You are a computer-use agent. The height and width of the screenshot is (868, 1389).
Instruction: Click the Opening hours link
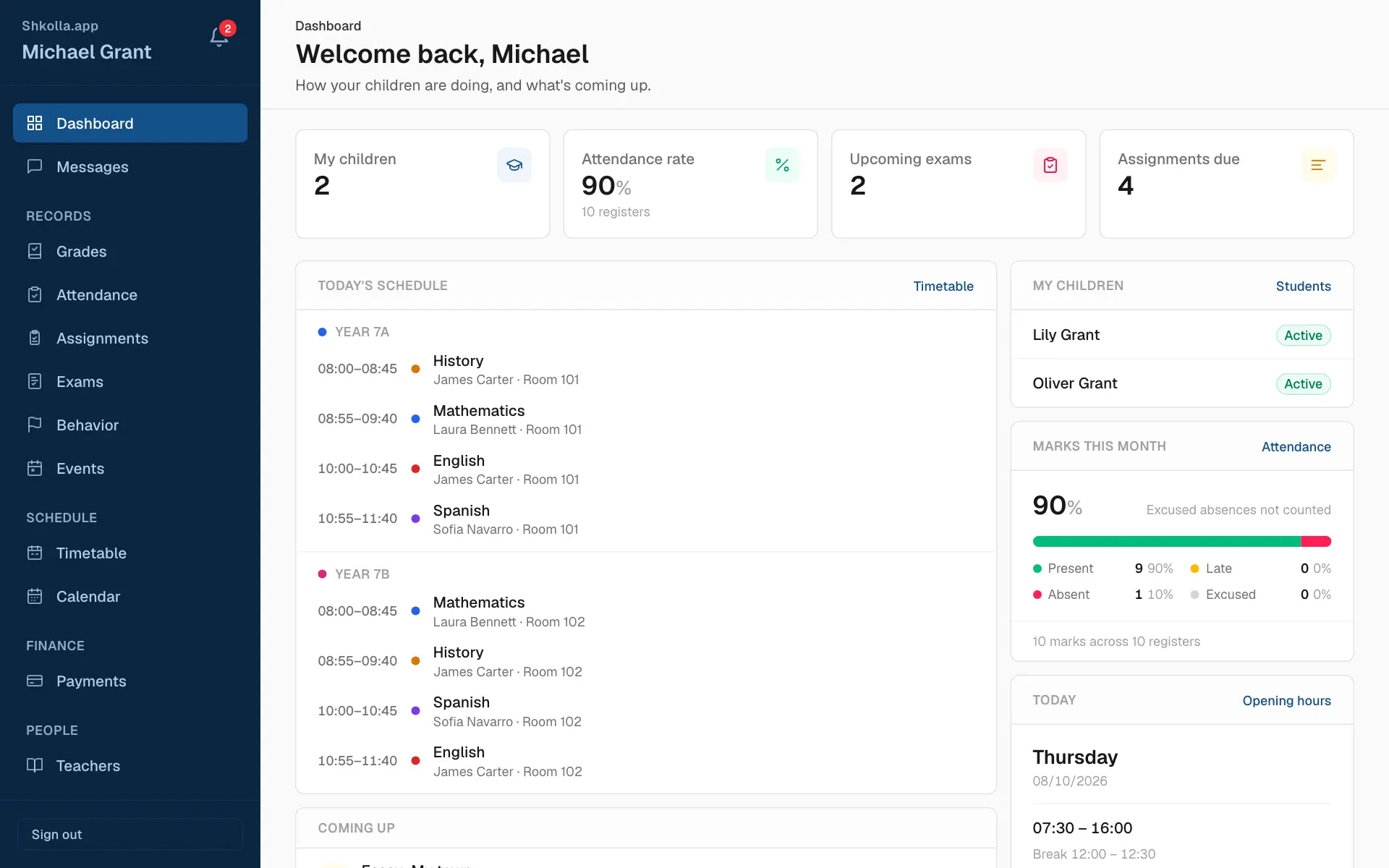coord(1286,700)
